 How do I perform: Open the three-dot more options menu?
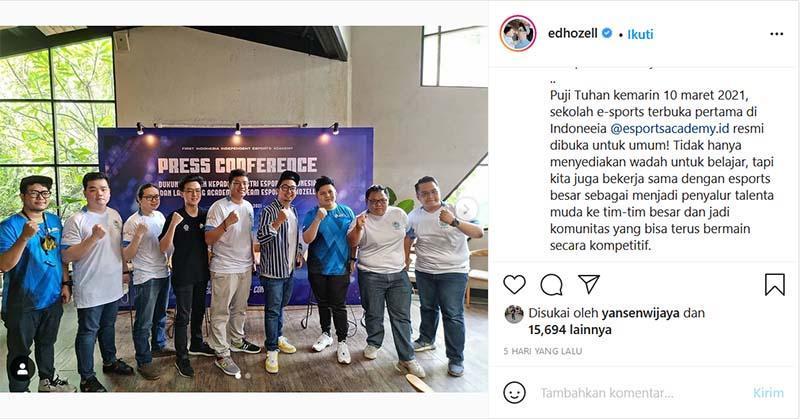click(777, 34)
